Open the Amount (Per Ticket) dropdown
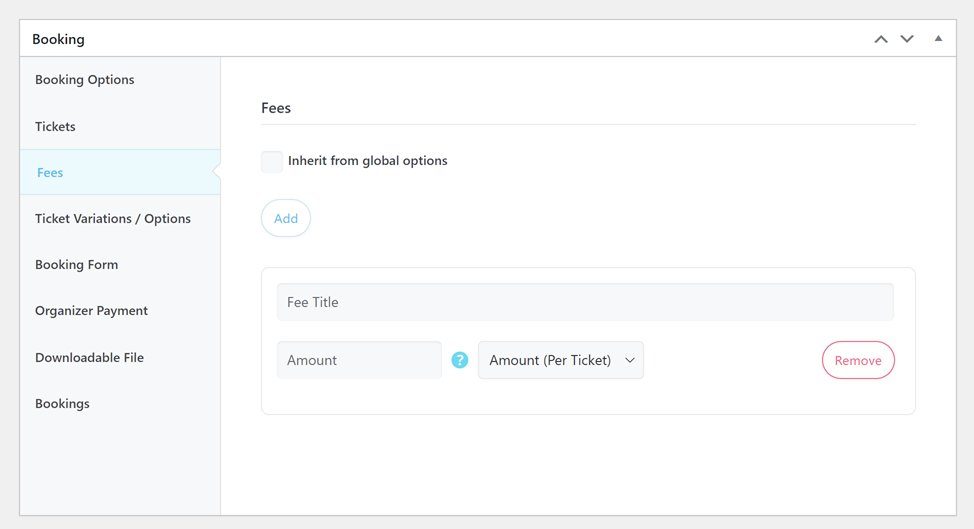Viewport: 974px width, 529px height. tap(560, 360)
